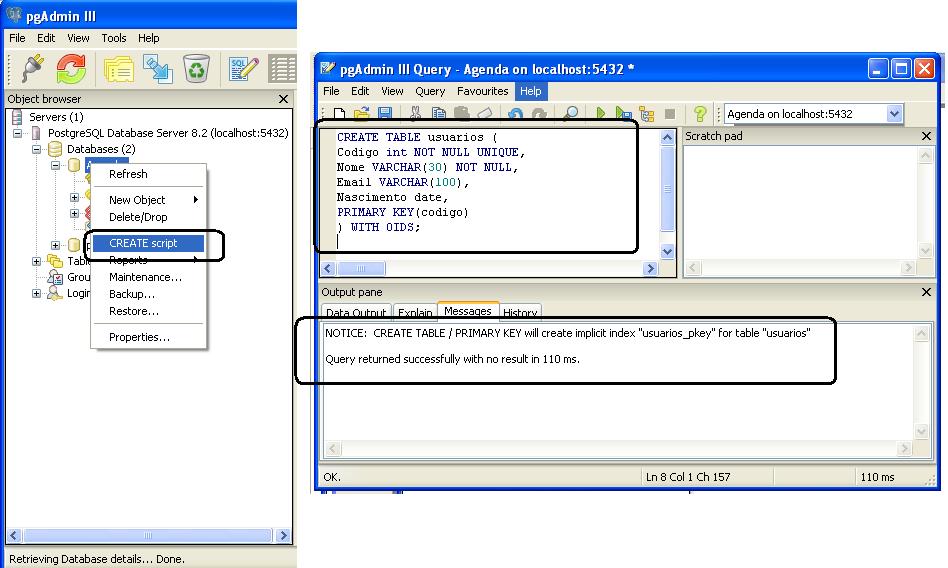
Task: Close the Scratch pad panel
Action: click(x=926, y=136)
